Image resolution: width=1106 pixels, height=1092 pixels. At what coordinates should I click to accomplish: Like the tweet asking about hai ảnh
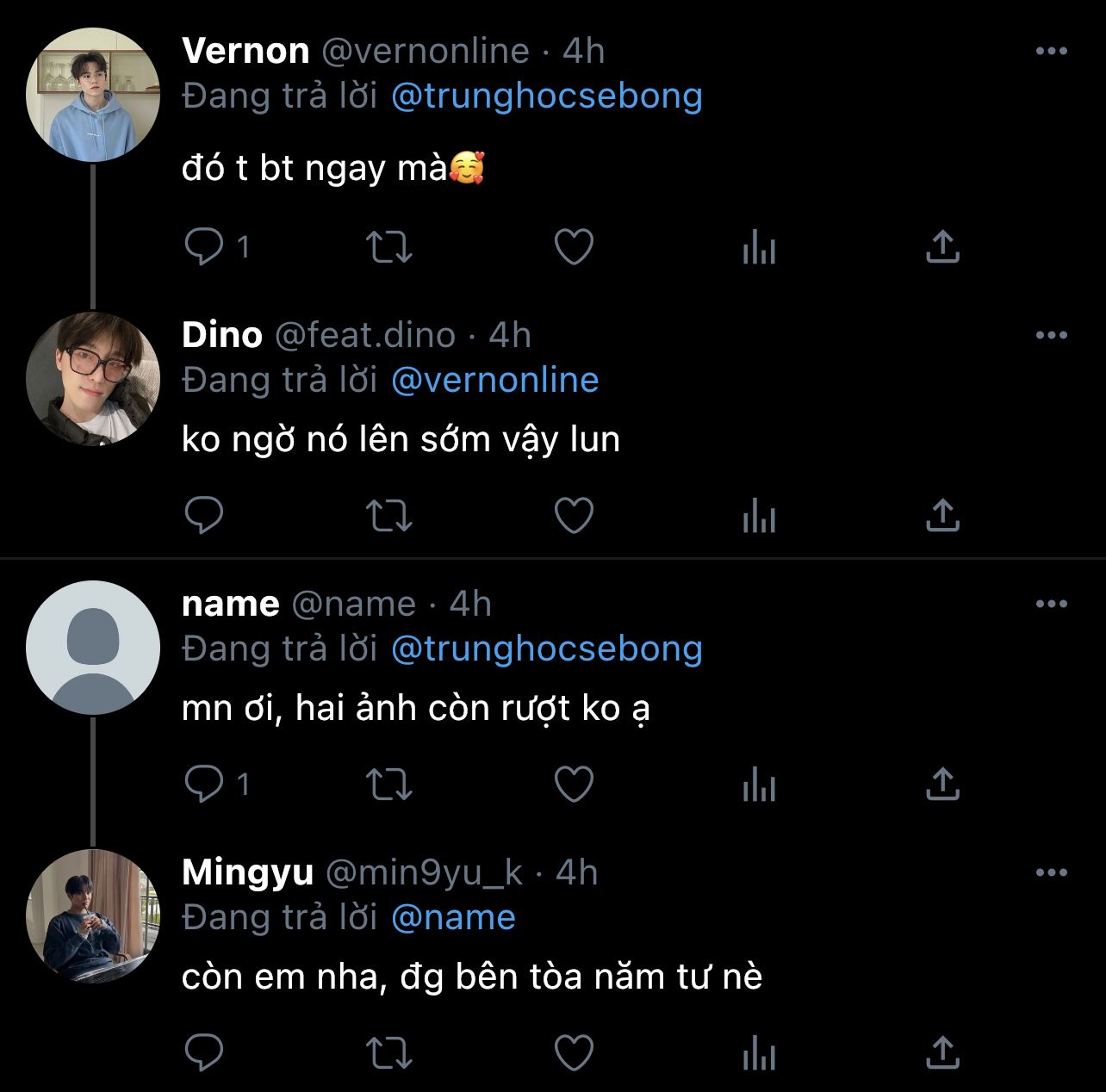click(x=574, y=784)
